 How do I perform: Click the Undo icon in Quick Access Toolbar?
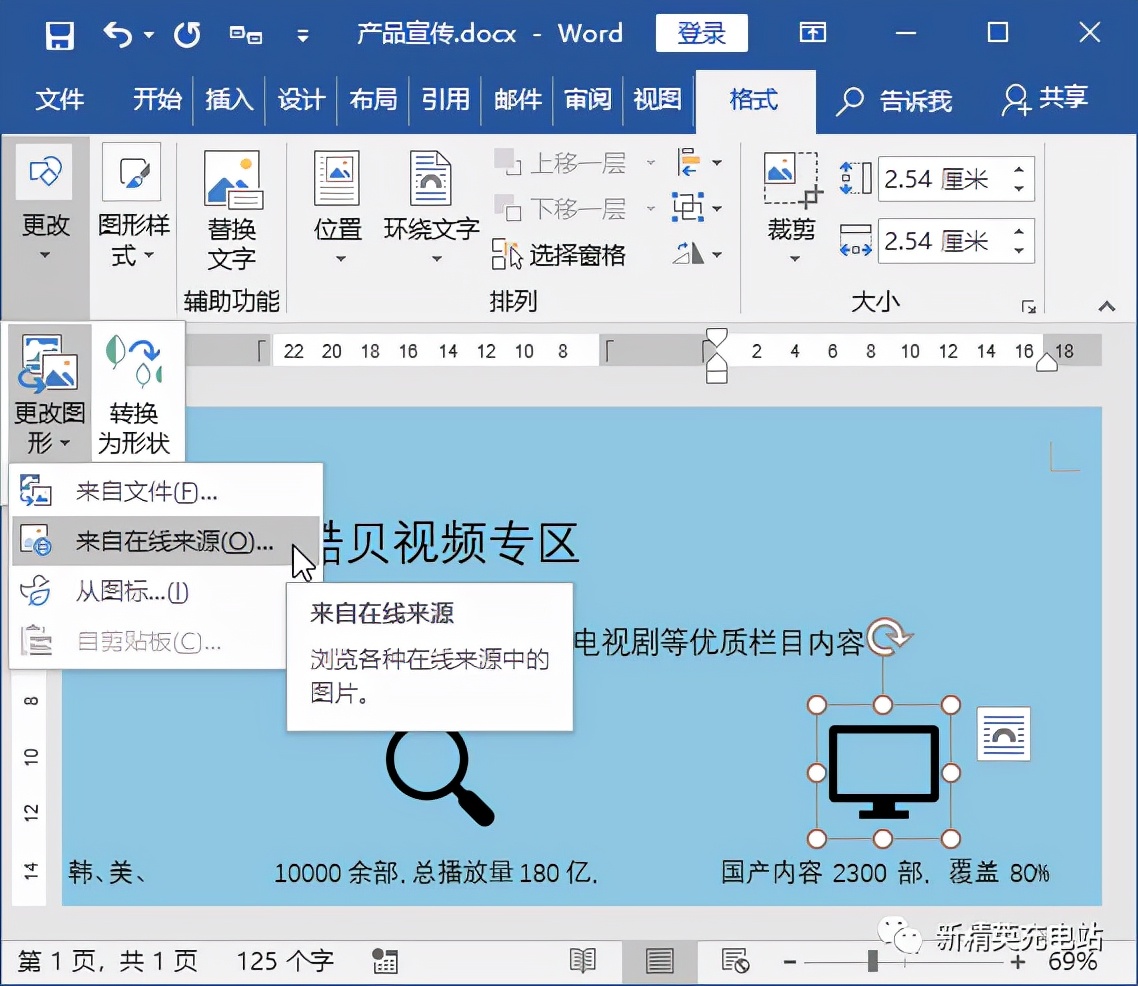pos(120,33)
